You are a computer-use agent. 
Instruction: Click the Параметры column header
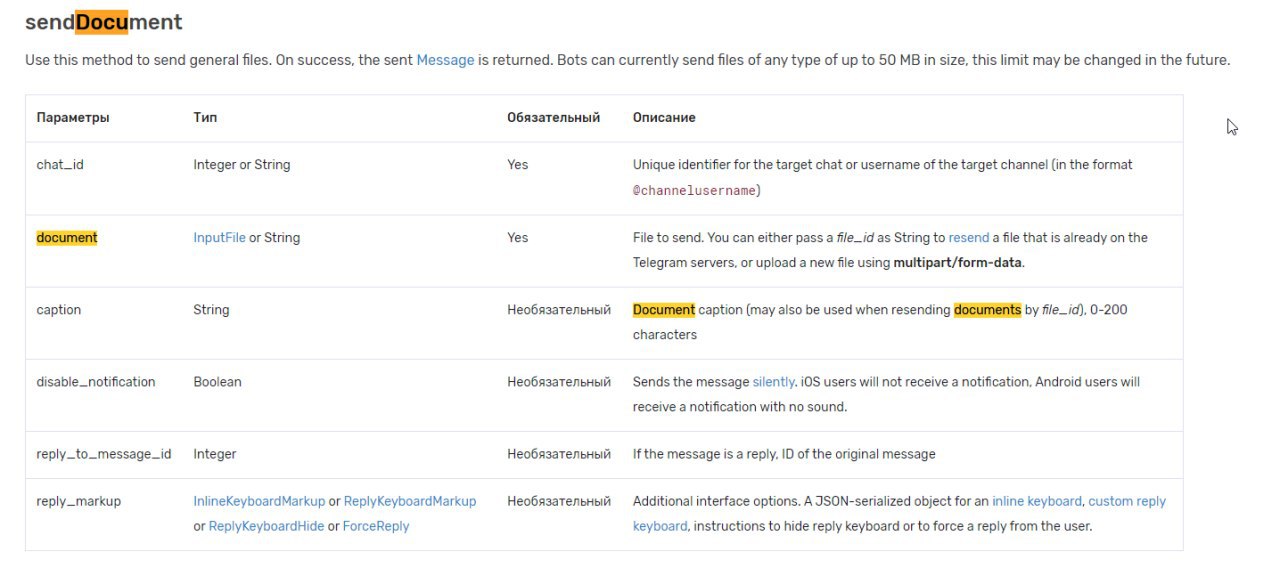click(73, 118)
